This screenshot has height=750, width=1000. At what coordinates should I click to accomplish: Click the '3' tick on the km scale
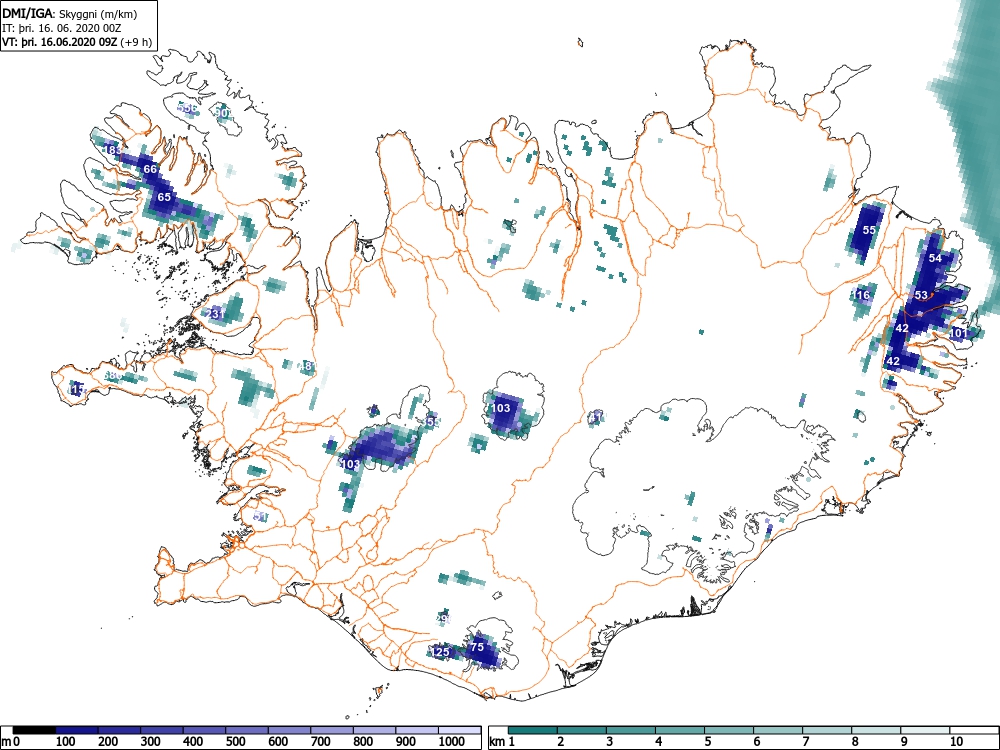pyautogui.click(x=610, y=741)
